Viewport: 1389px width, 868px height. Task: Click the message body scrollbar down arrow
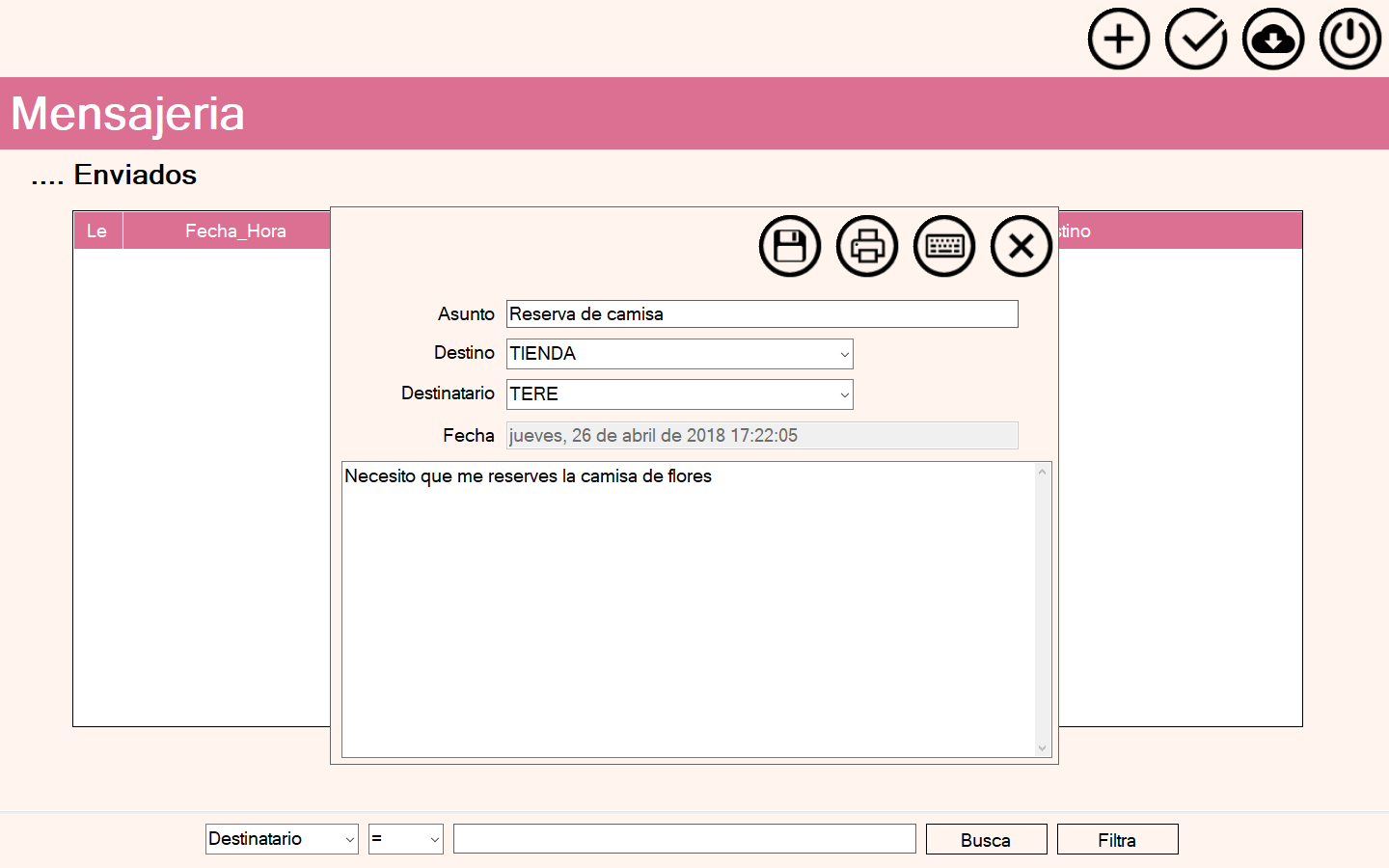[1042, 748]
